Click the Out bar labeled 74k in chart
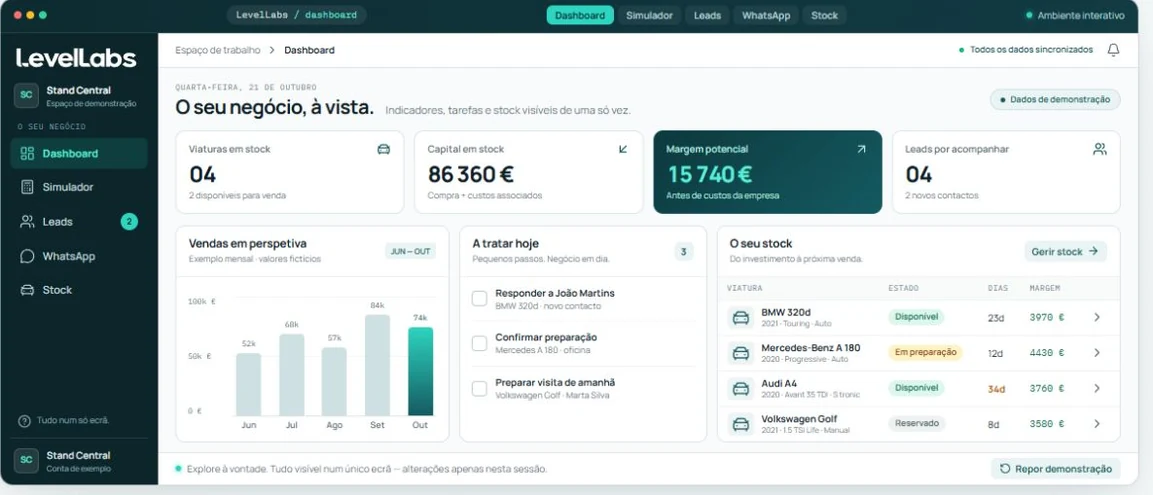The width and height of the screenshot is (1153, 495). point(421,371)
